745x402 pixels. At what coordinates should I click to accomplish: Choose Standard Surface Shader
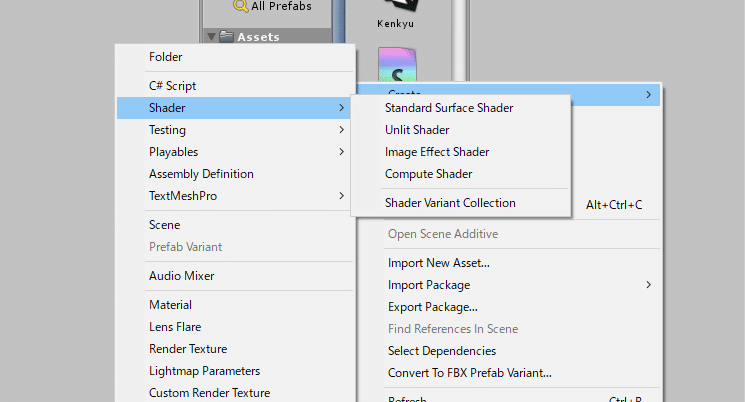pyautogui.click(x=449, y=108)
